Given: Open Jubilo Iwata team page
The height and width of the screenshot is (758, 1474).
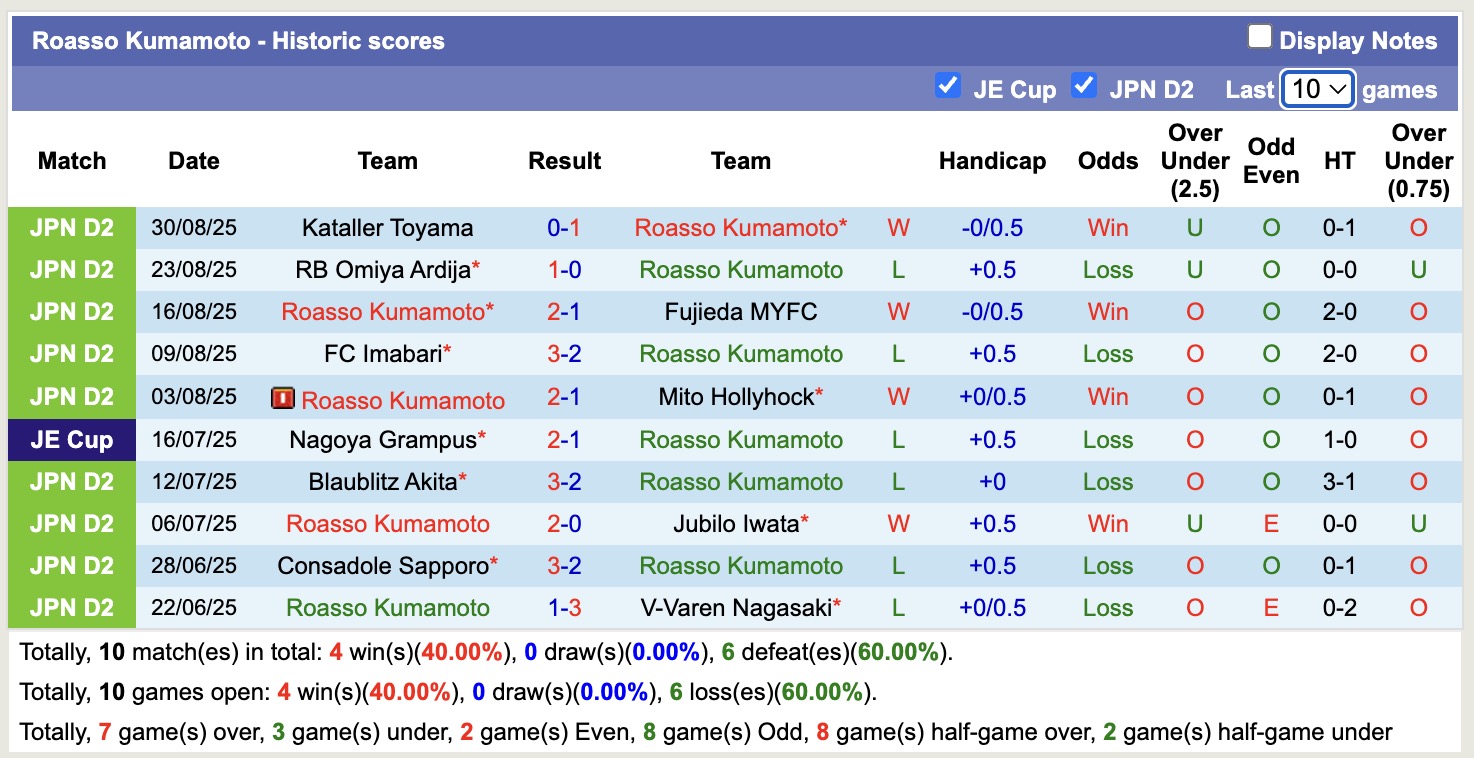Looking at the screenshot, I should coord(737,524).
